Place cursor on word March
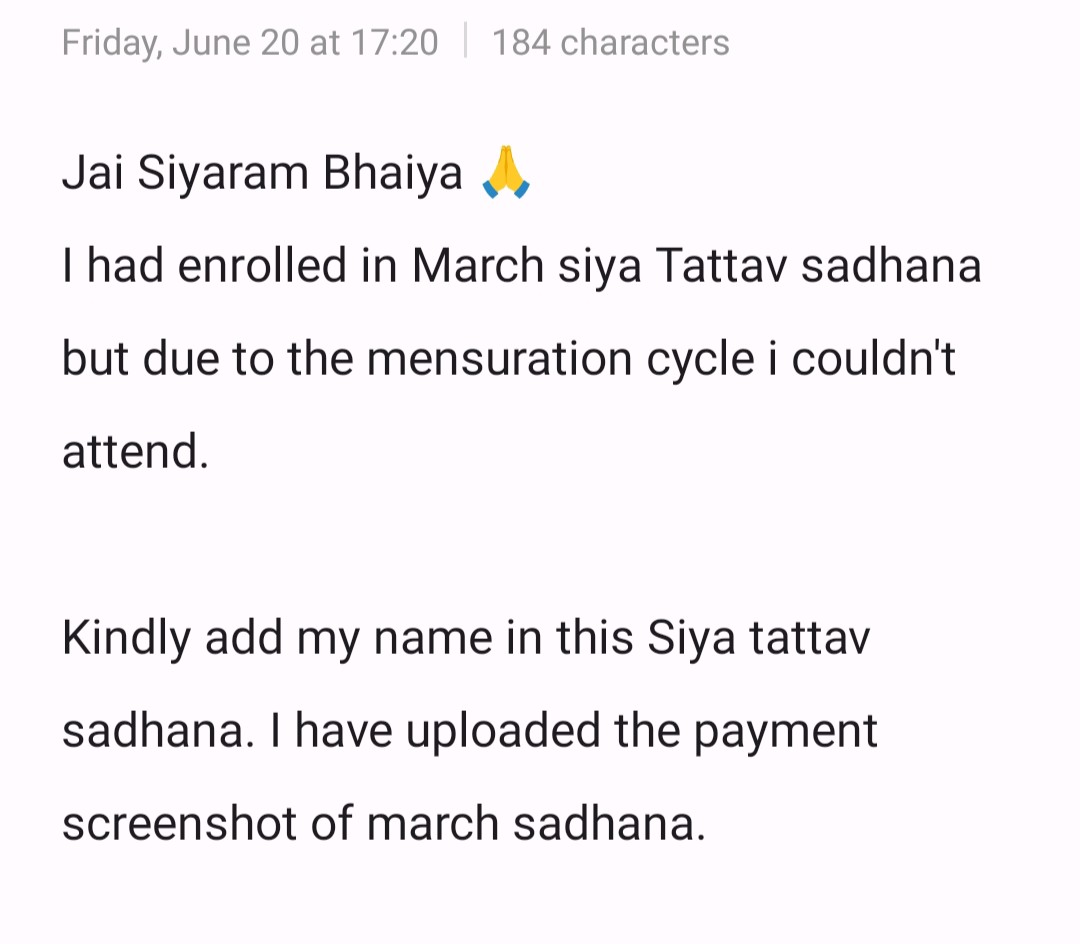The image size is (1080, 944). pyautogui.click(x=478, y=265)
